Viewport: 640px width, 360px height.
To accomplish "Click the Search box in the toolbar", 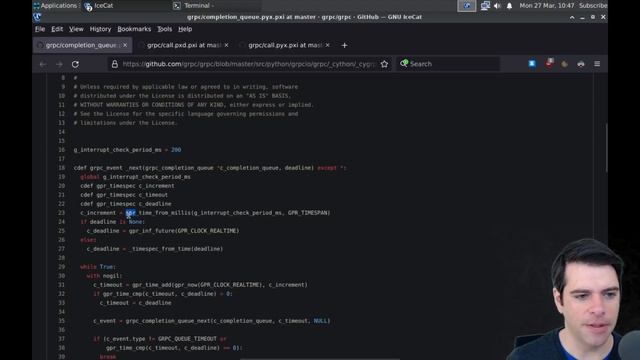I will point(448,64).
